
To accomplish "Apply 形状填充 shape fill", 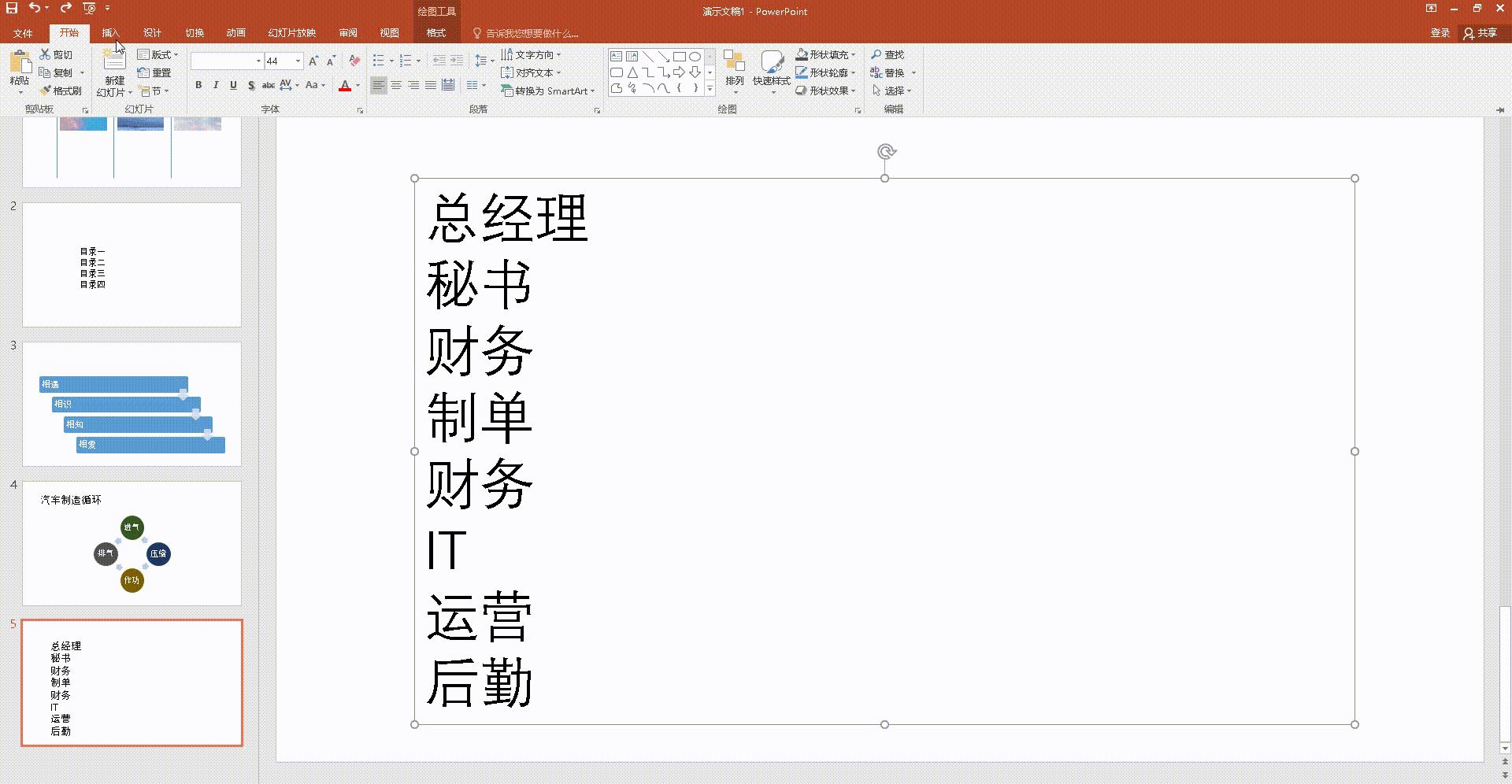I will point(825,54).
